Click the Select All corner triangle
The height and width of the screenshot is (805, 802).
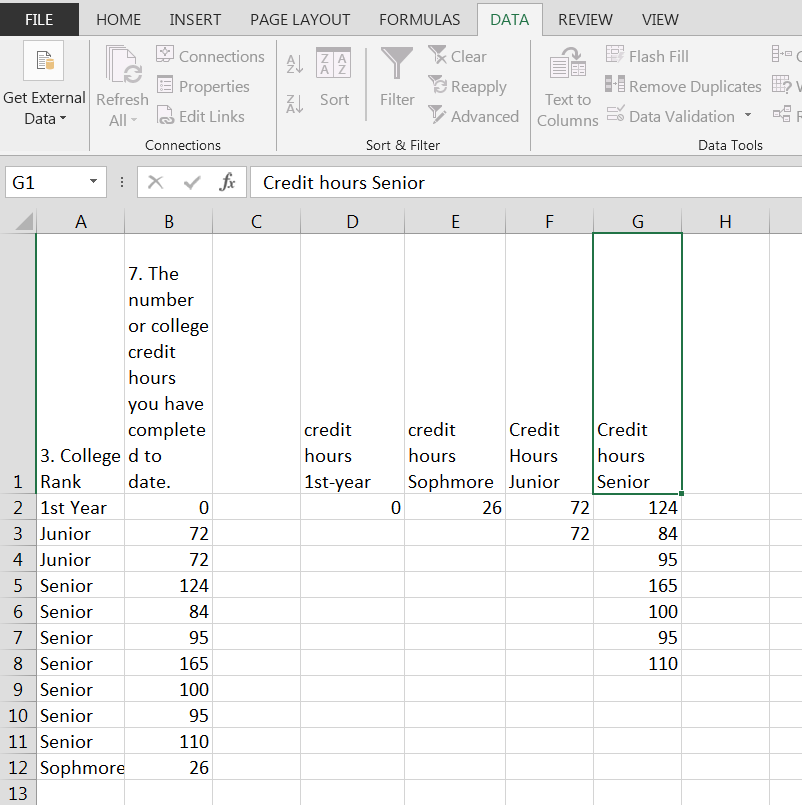[x=24, y=222]
